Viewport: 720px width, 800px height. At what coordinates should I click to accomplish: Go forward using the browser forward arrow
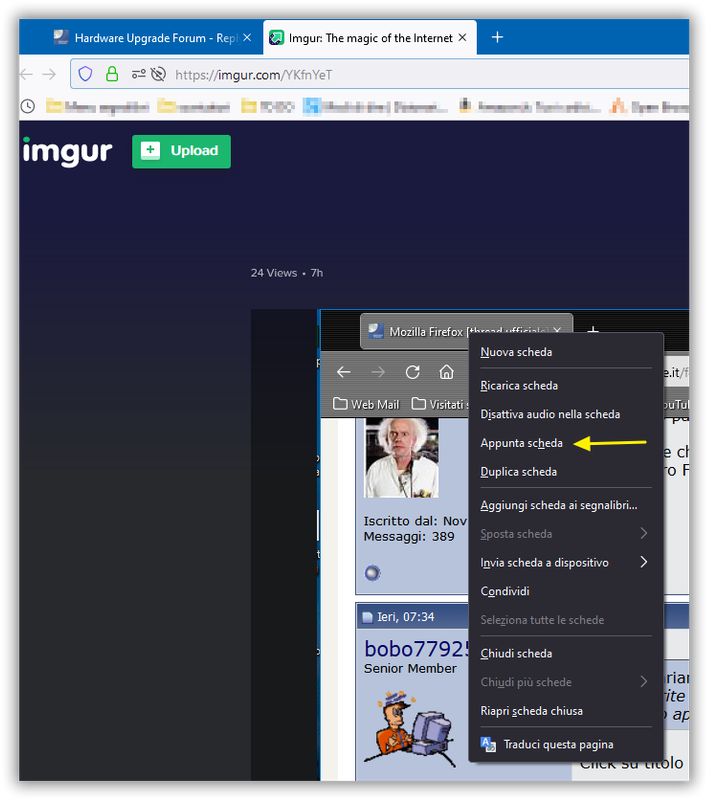(x=49, y=74)
